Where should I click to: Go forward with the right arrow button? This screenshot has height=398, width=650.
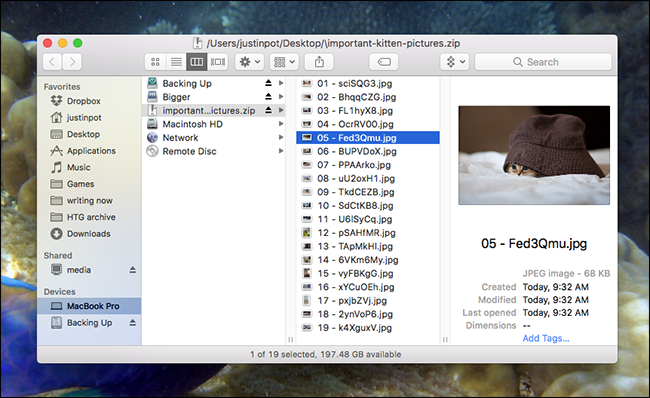tap(72, 62)
